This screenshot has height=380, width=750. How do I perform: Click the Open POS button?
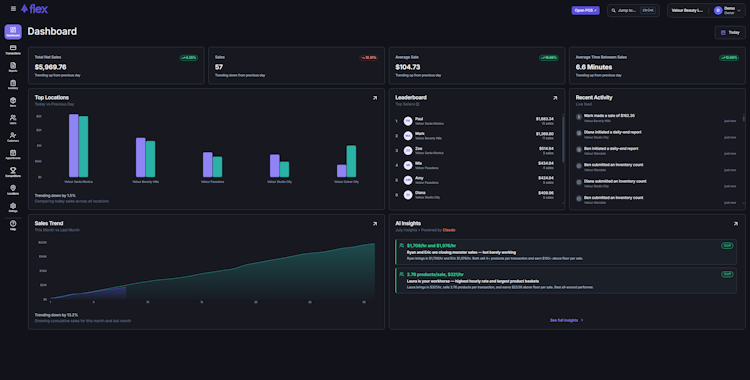coord(585,11)
